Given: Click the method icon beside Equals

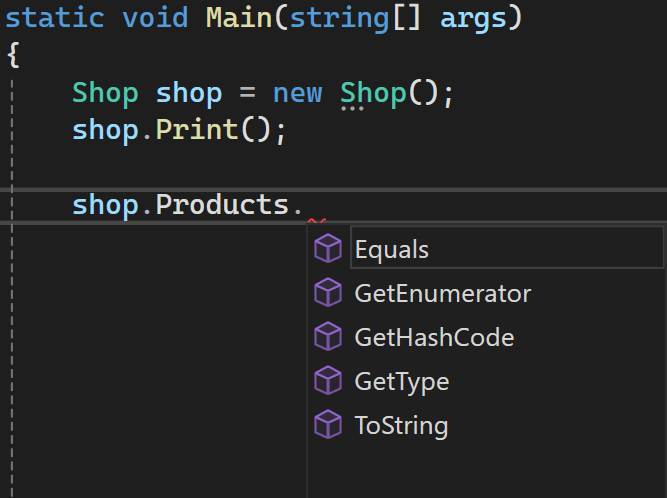Looking at the screenshot, I should coord(328,249).
